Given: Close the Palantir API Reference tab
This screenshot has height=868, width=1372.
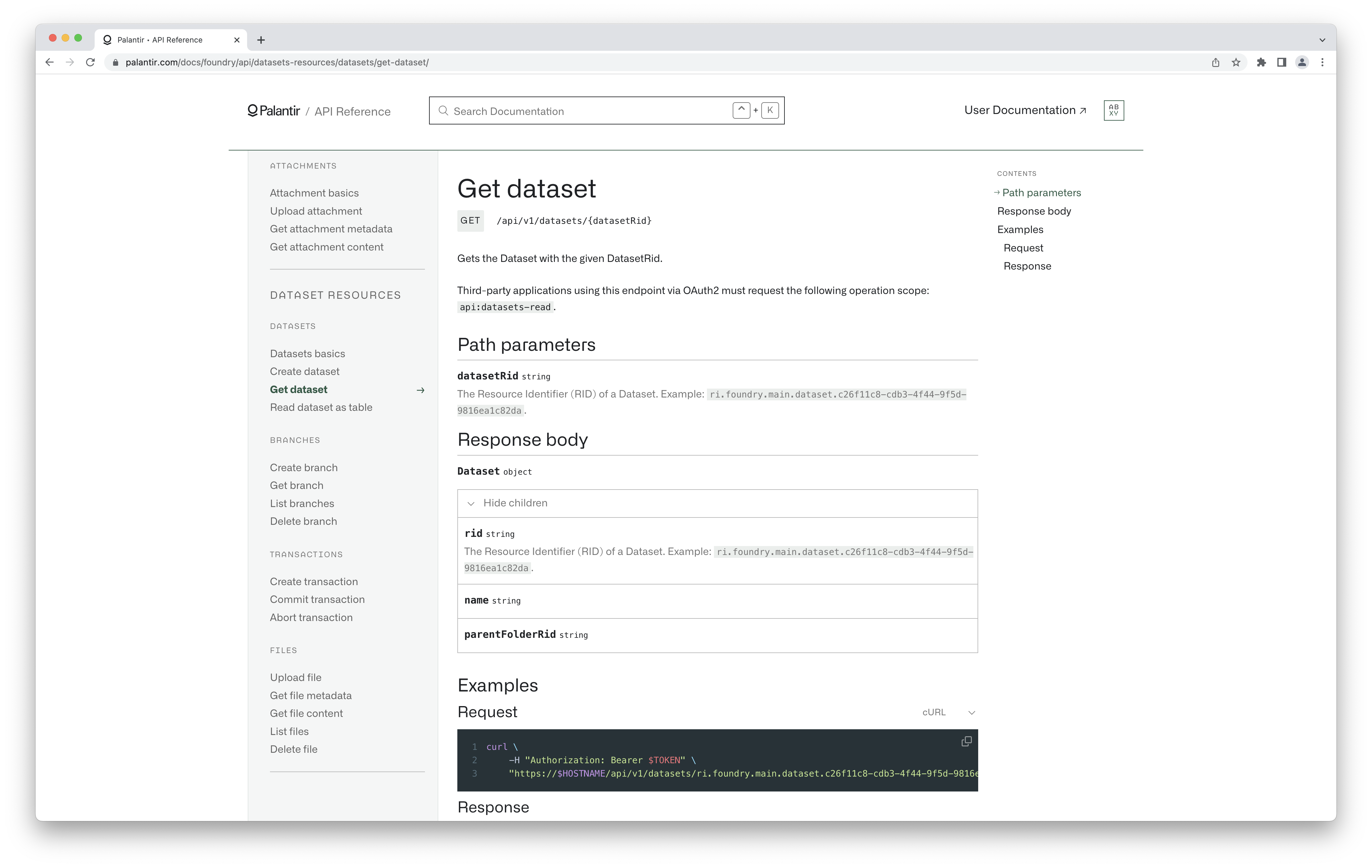Looking at the screenshot, I should pyautogui.click(x=237, y=40).
